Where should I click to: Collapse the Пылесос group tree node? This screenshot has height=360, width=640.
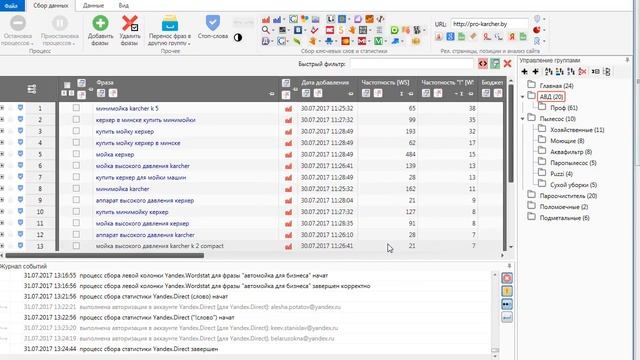point(523,119)
